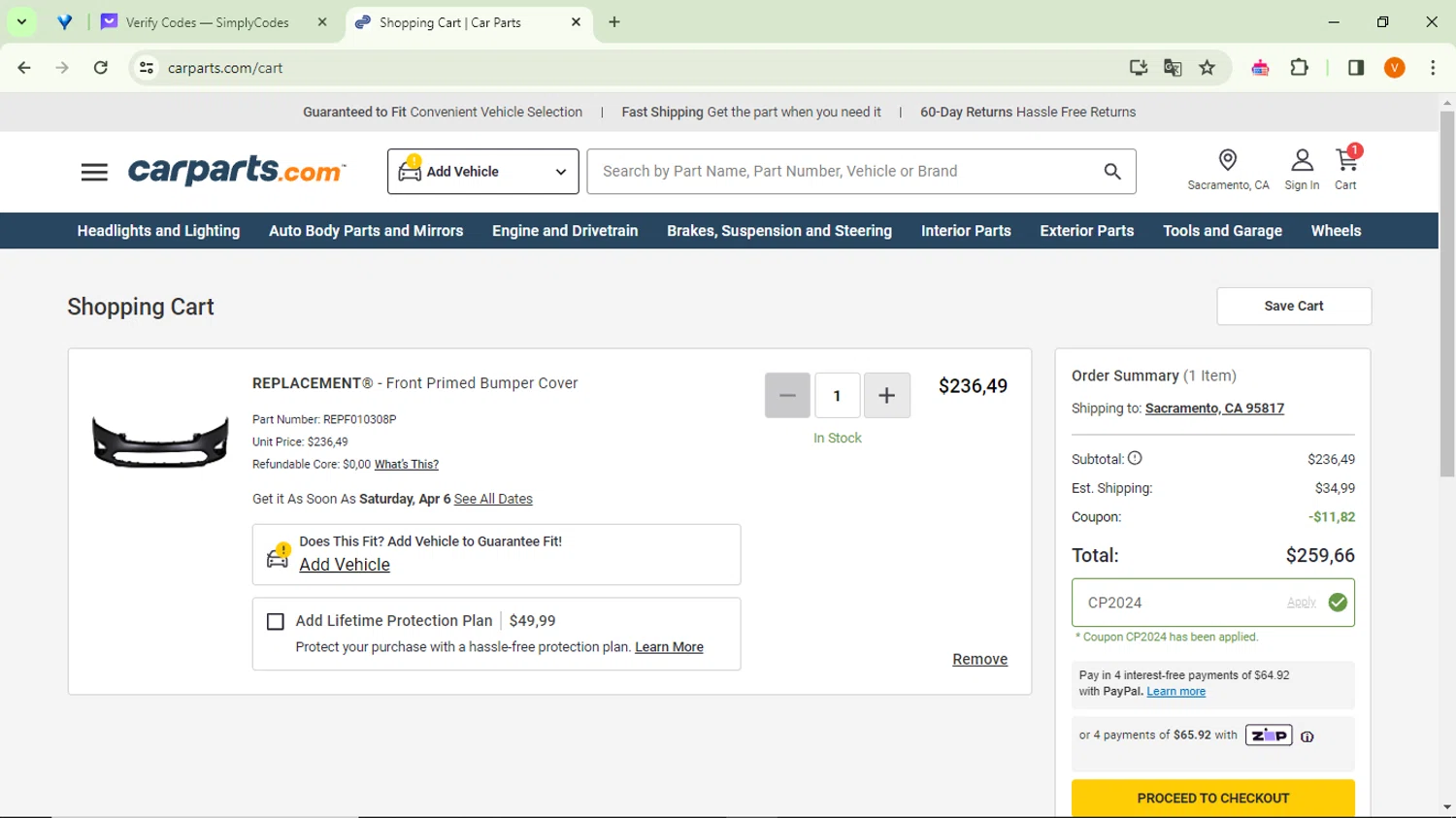
Task: Click the green coupon applied checkmark
Action: point(1338,603)
